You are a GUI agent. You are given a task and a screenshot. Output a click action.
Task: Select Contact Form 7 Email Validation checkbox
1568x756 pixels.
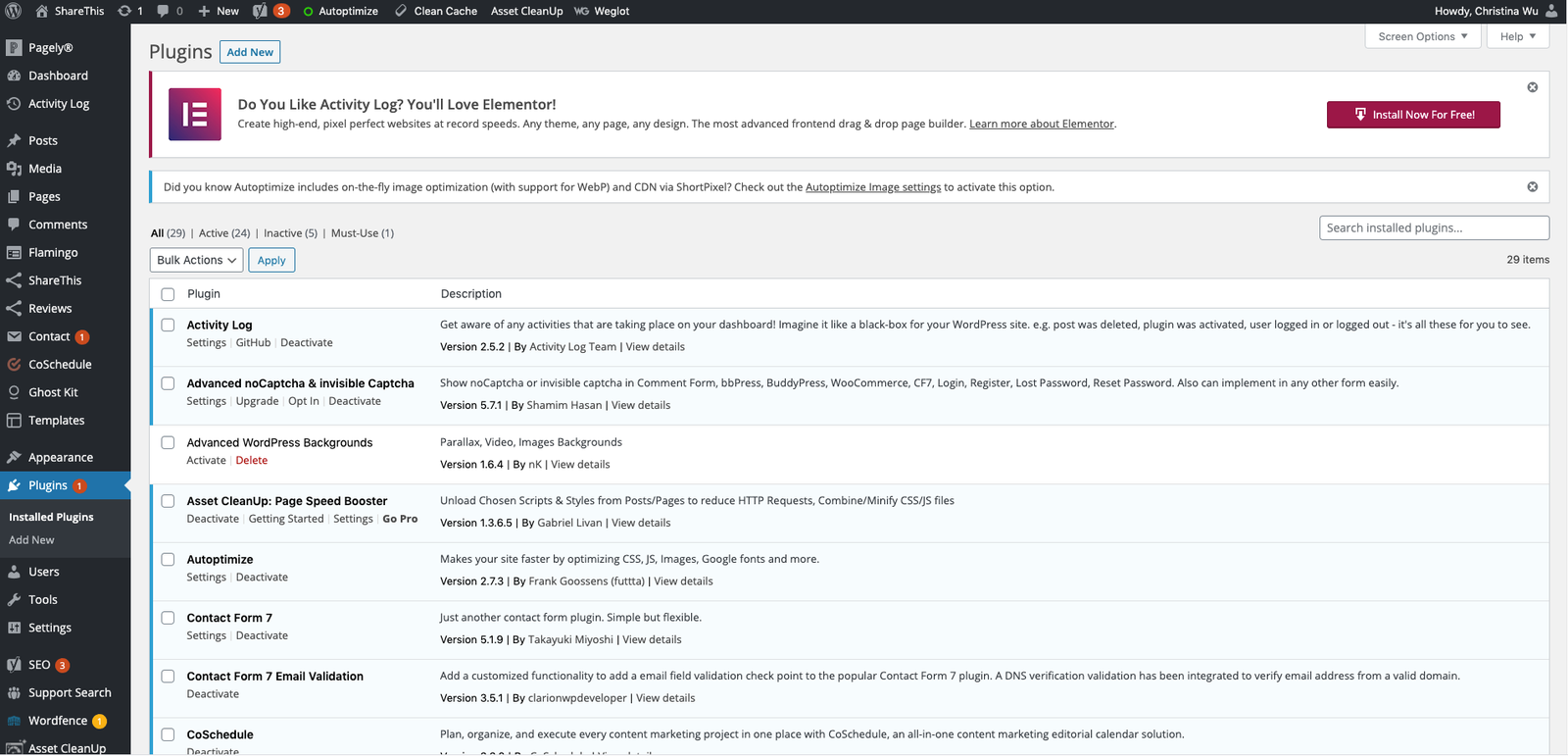point(168,677)
